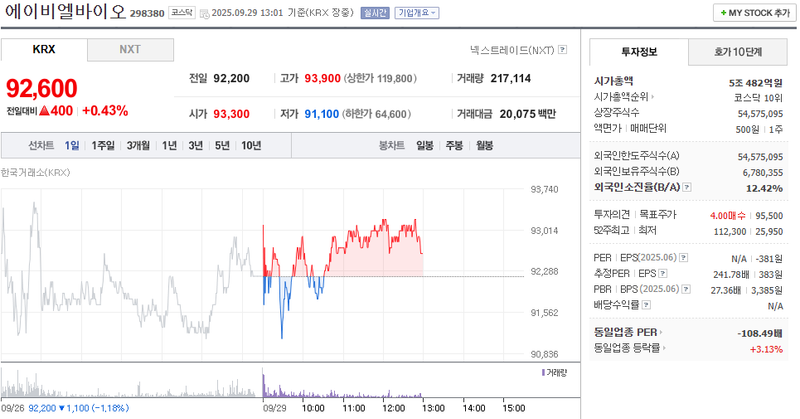Show the 월봉 candlestick chart
Screen dimensions: 800x419
click(485, 146)
